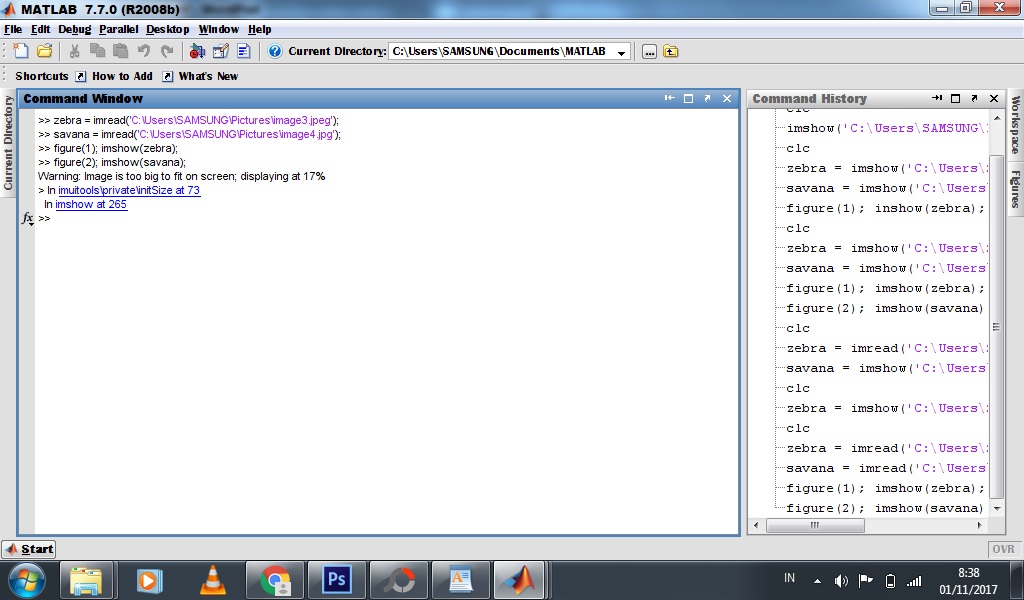
Task: Click the Redo arrow icon
Action: [167, 51]
